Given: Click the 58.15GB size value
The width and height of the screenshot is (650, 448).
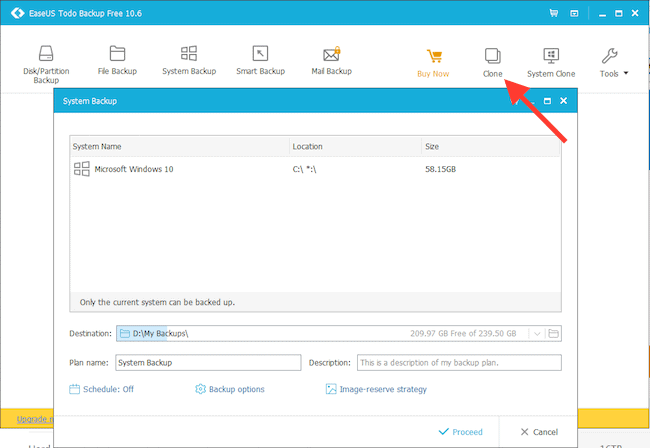Looking at the screenshot, I should pos(440,169).
